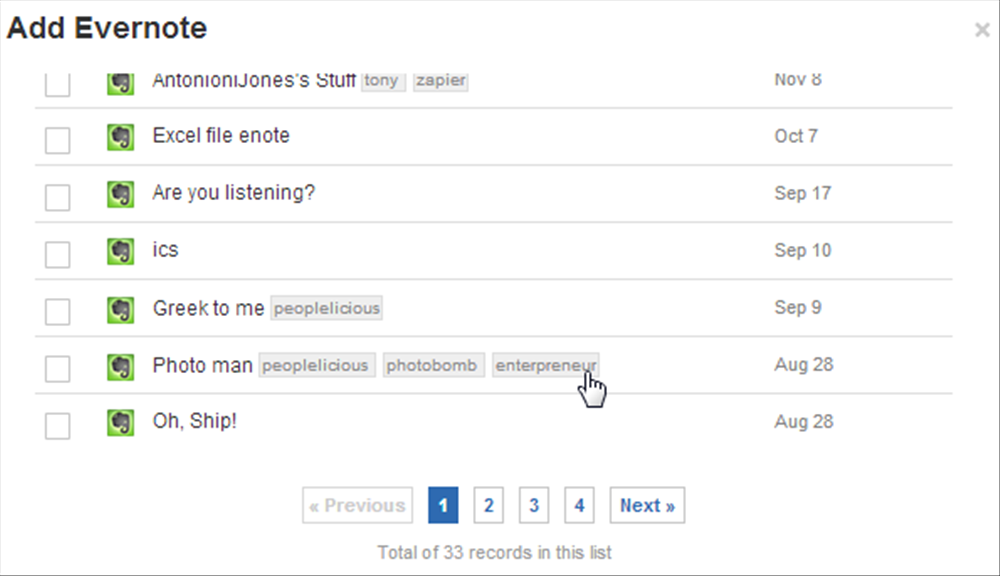The height and width of the screenshot is (576, 1000).
Task: Go to page 2 of records
Action: pos(489,505)
